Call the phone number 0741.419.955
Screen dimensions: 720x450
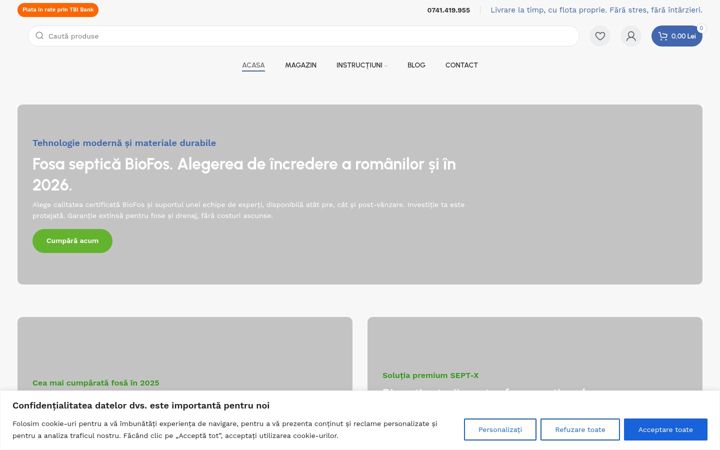[449, 10]
